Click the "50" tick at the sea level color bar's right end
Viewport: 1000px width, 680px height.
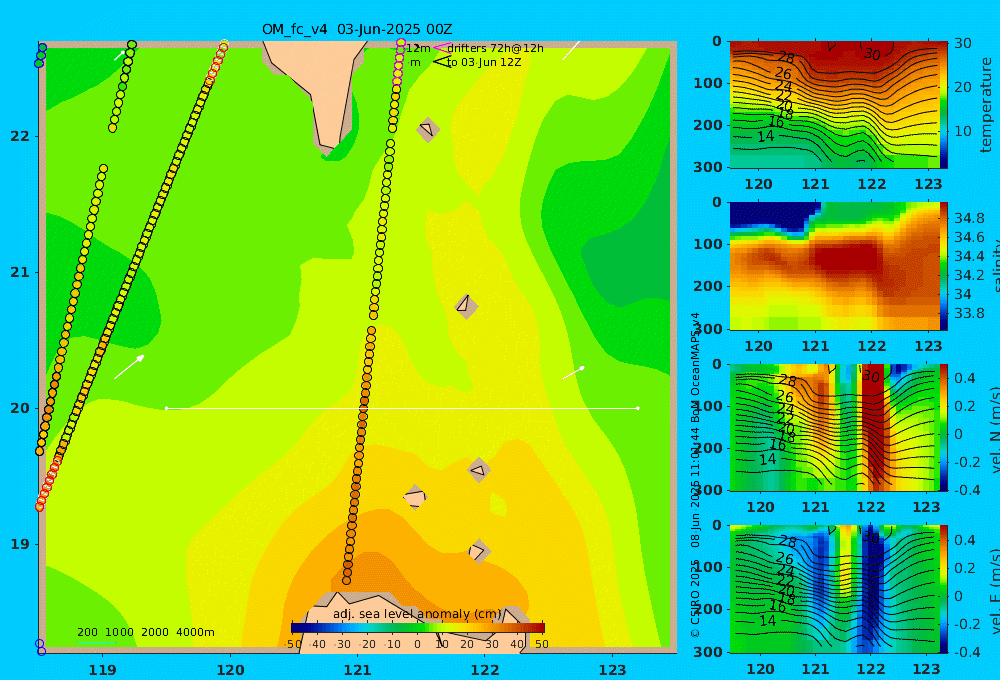[x=541, y=644]
